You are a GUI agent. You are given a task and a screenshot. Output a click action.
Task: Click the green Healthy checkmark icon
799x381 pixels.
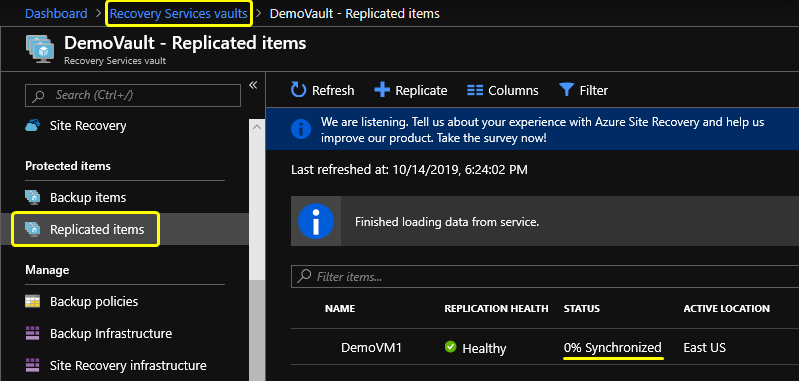tap(450, 347)
